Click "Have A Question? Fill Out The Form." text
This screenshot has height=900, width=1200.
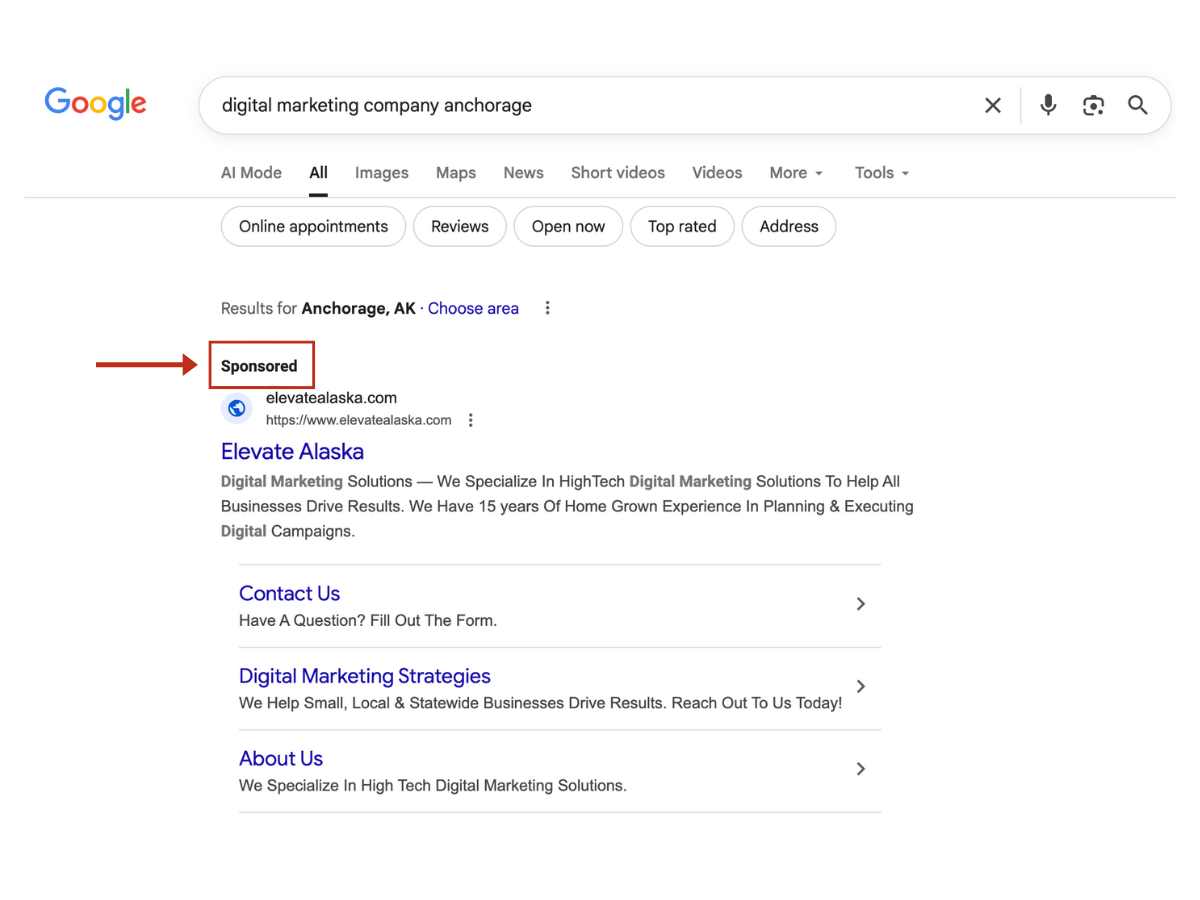point(368,620)
